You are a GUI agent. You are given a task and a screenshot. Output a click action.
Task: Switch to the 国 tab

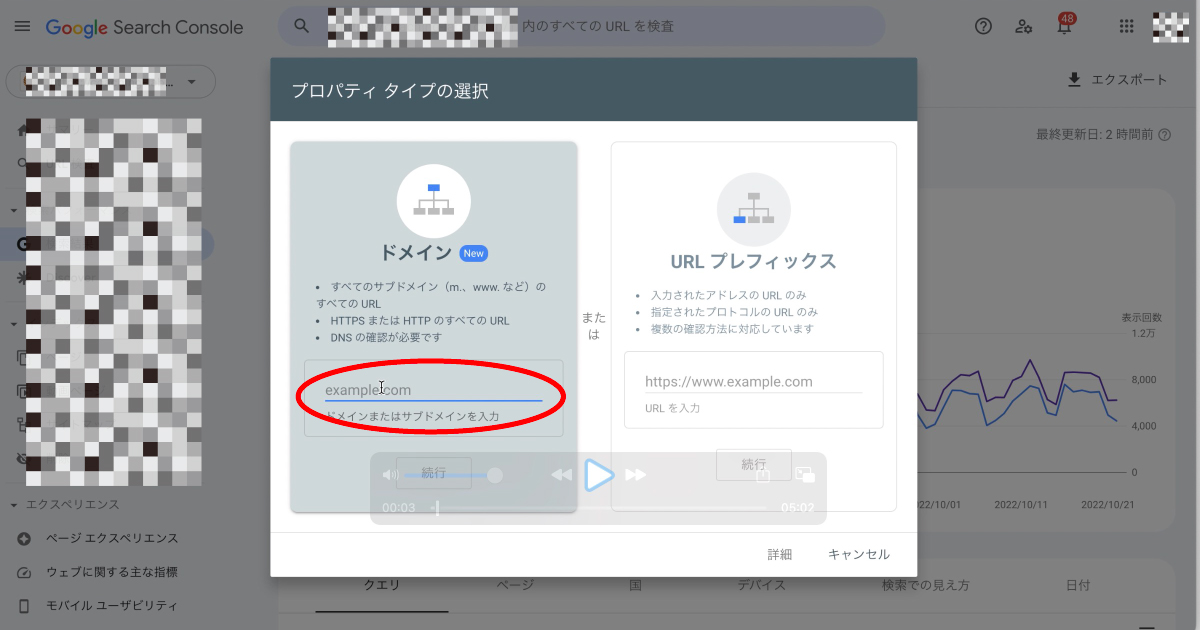click(635, 586)
